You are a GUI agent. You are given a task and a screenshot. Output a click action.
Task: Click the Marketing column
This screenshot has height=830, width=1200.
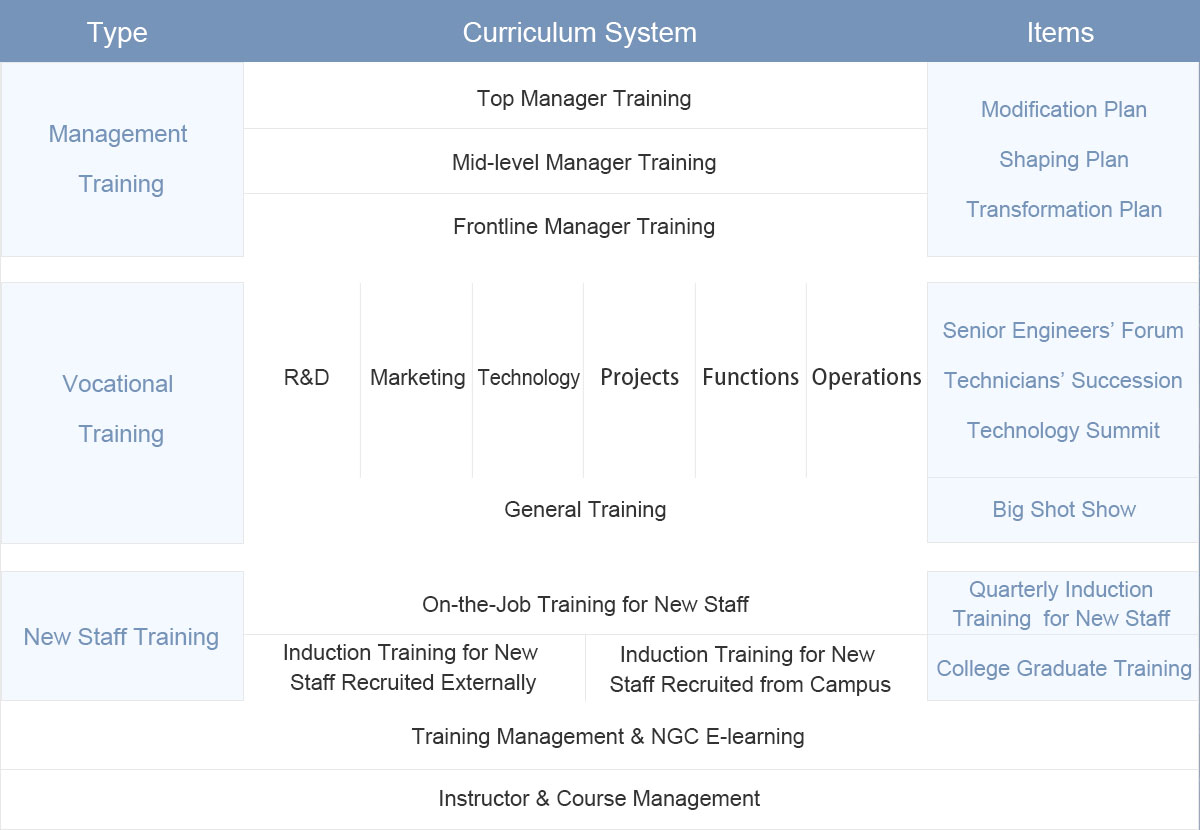coord(417,378)
